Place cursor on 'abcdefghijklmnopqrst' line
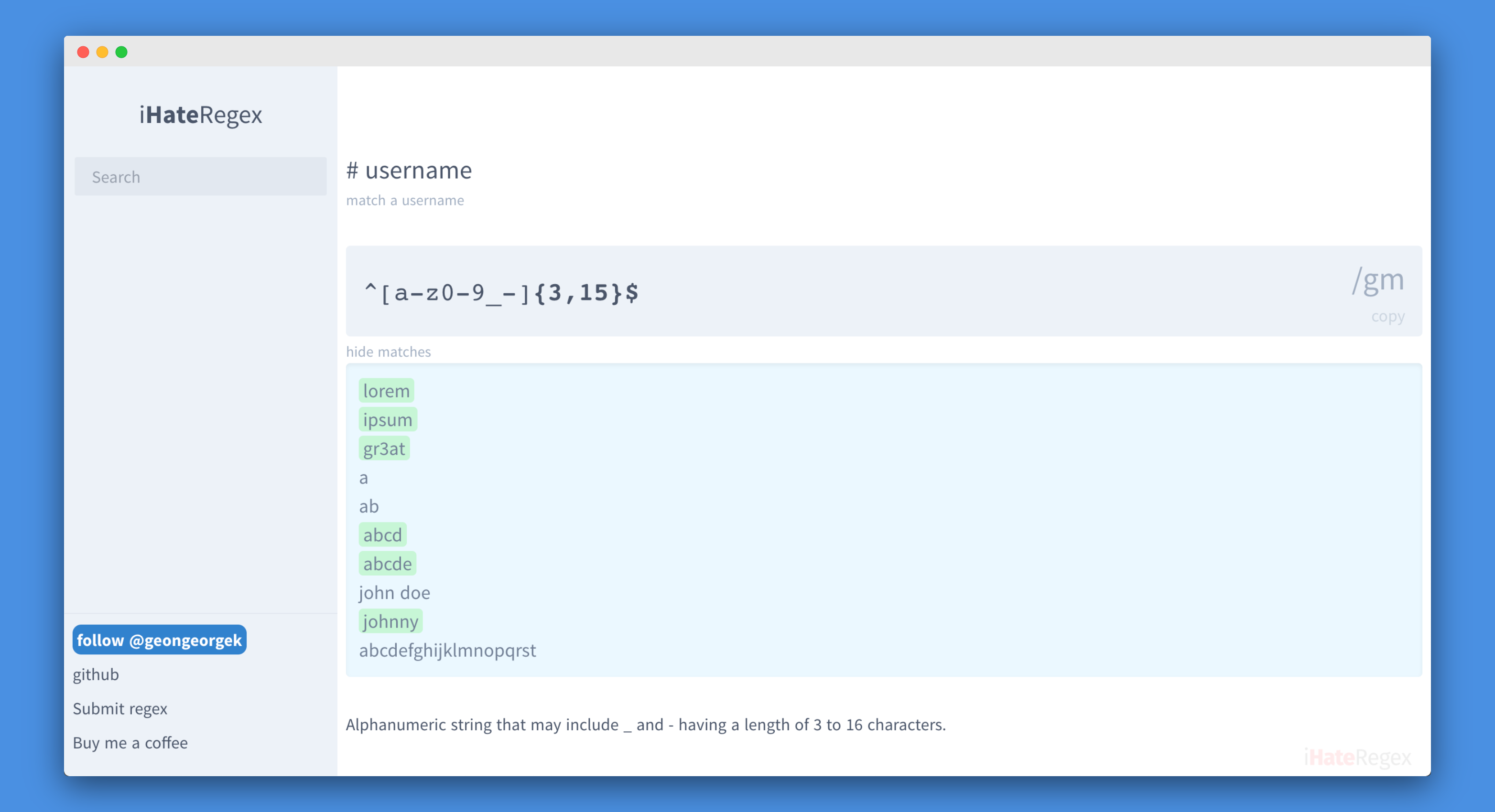 447,650
